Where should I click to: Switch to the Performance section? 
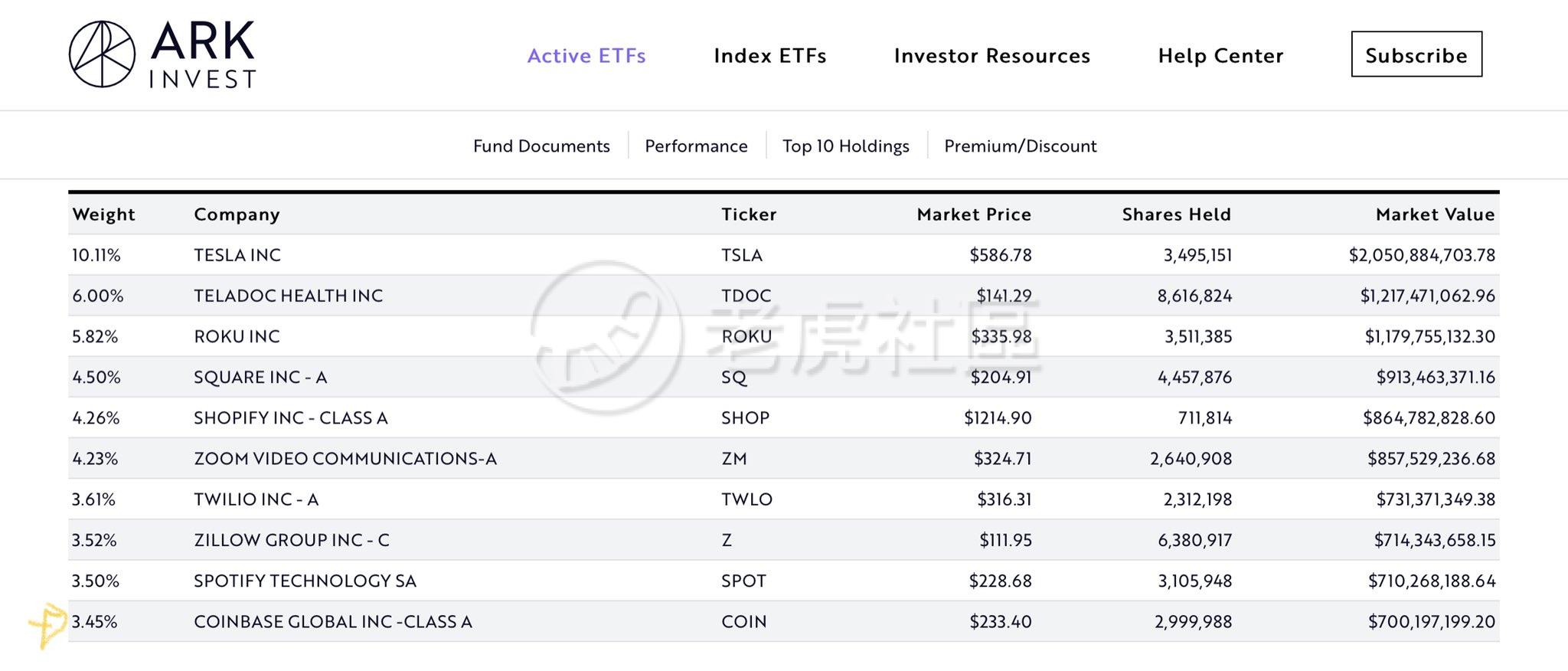(696, 146)
